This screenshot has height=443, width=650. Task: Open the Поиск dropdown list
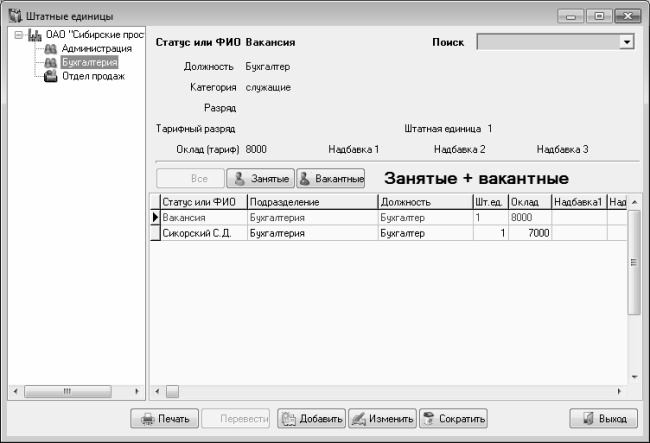click(627, 42)
